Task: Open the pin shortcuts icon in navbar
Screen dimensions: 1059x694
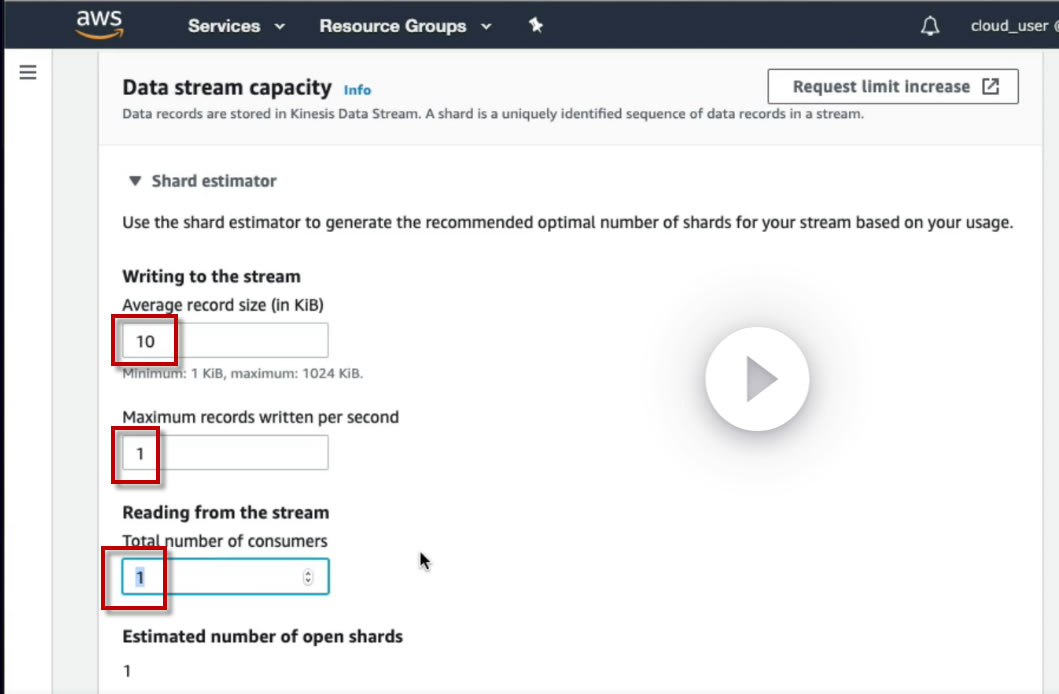Action: [x=536, y=26]
